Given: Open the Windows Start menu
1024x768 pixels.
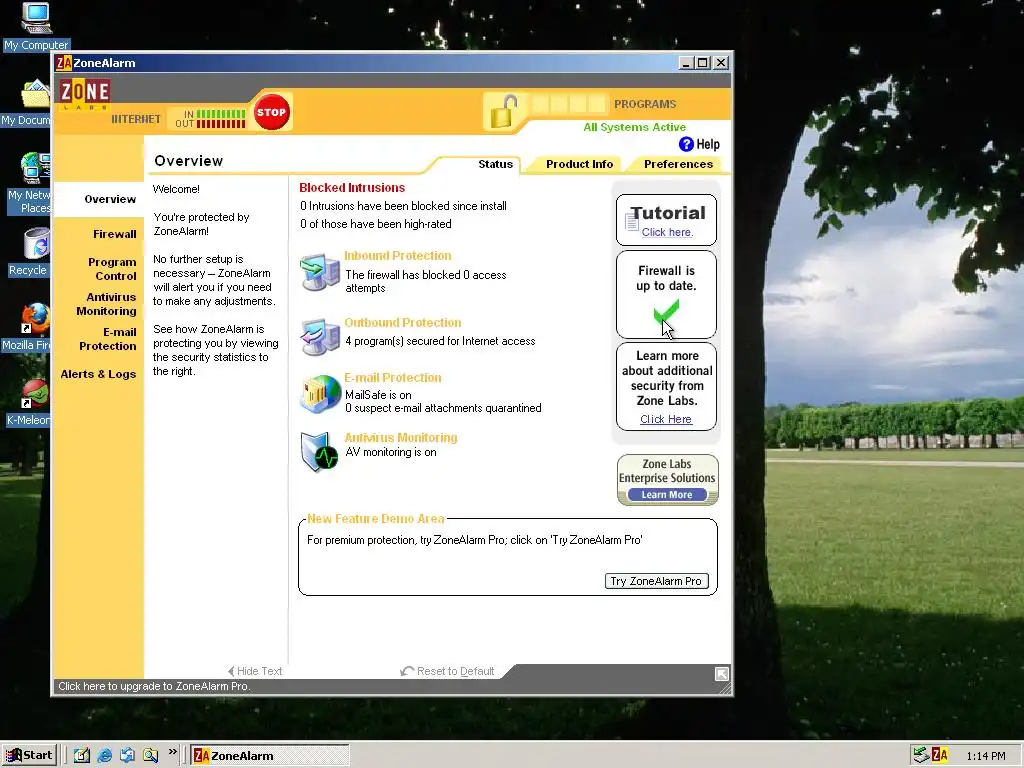Looking at the screenshot, I should coord(29,756).
